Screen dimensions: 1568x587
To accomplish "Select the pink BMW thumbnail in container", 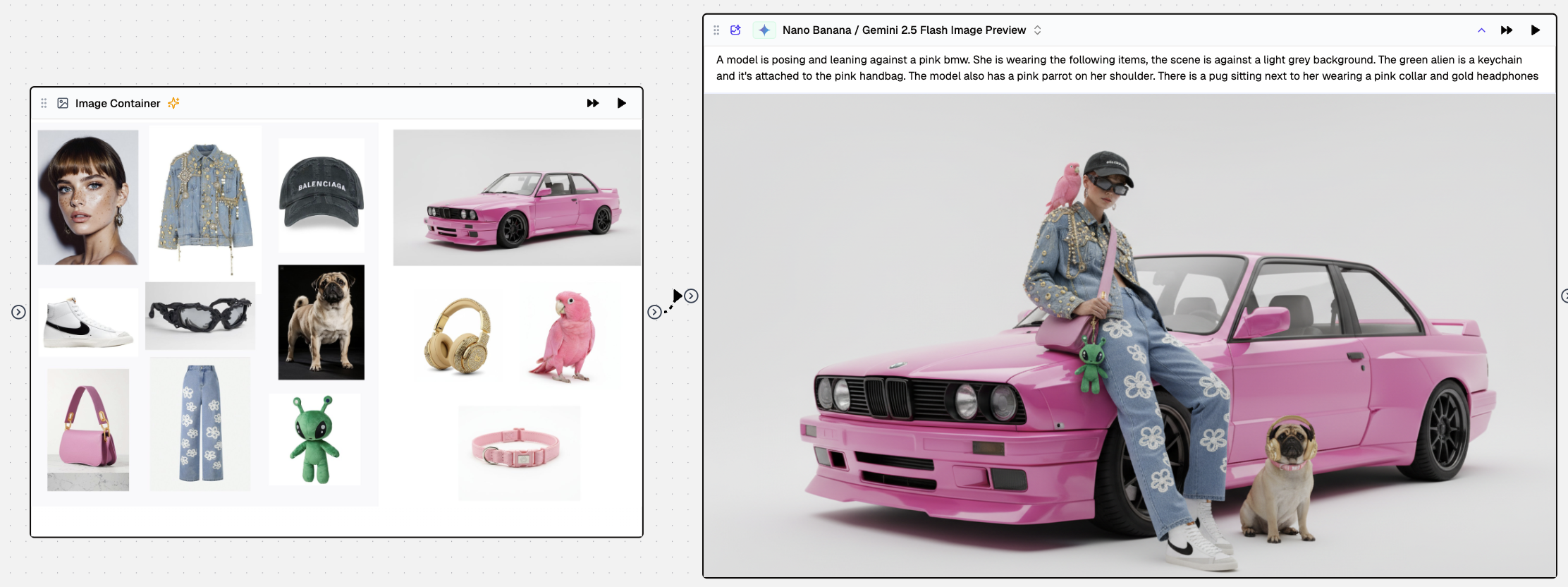I will tap(517, 198).
